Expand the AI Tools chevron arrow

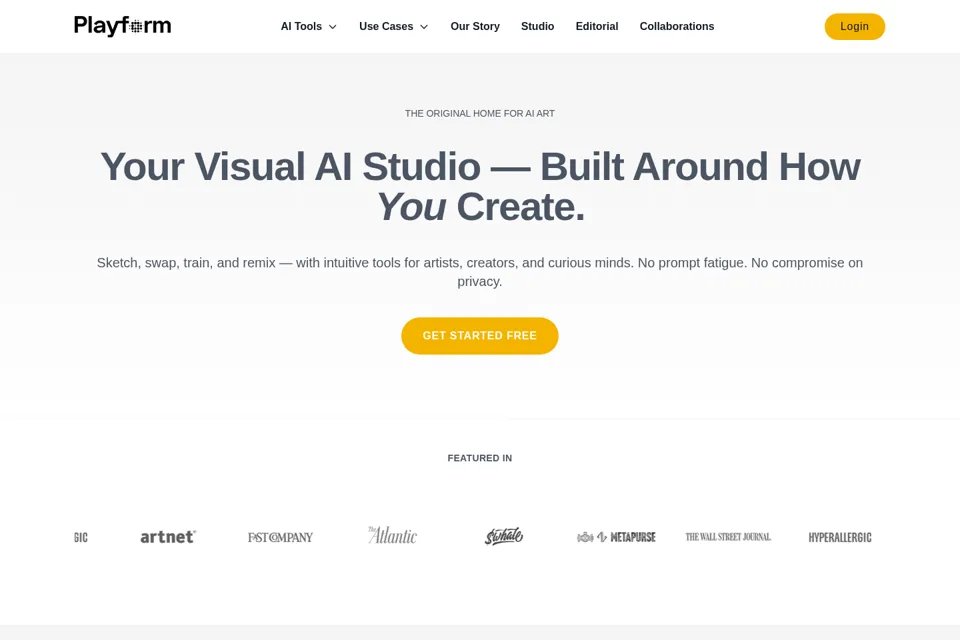pyautogui.click(x=332, y=27)
